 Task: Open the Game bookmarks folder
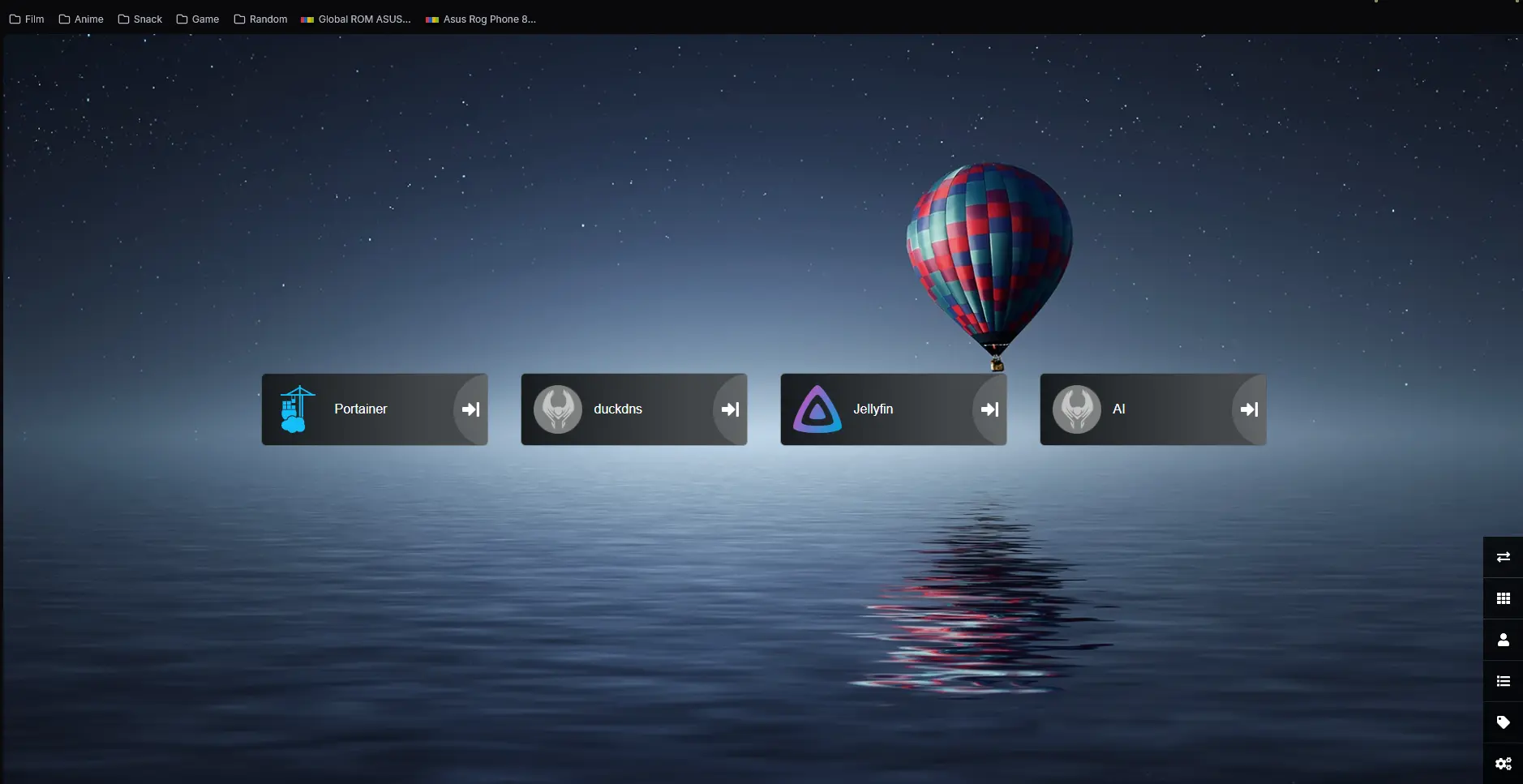(x=198, y=19)
